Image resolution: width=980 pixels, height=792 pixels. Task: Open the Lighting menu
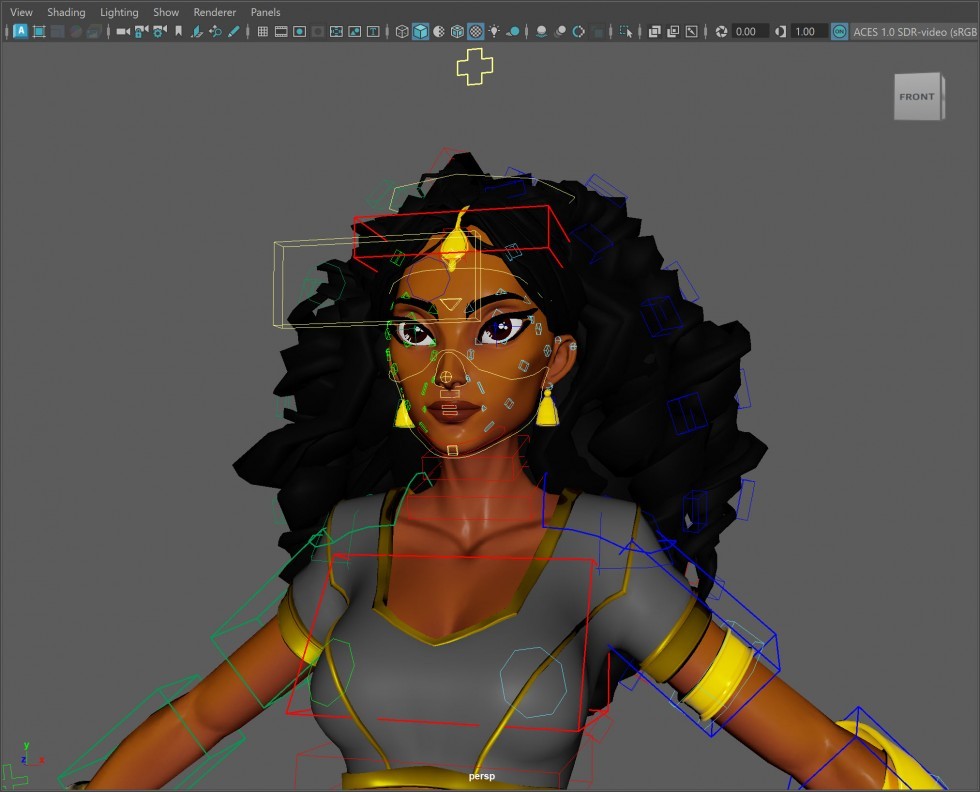(x=119, y=12)
